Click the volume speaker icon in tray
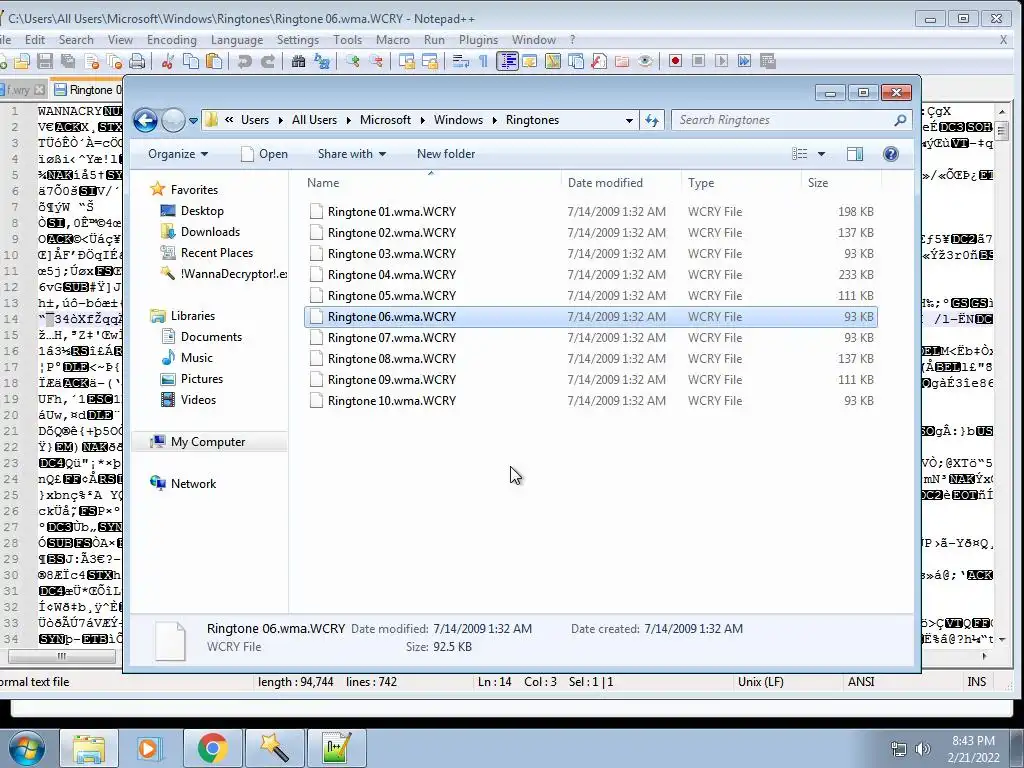This screenshot has width=1024, height=768. click(x=923, y=749)
